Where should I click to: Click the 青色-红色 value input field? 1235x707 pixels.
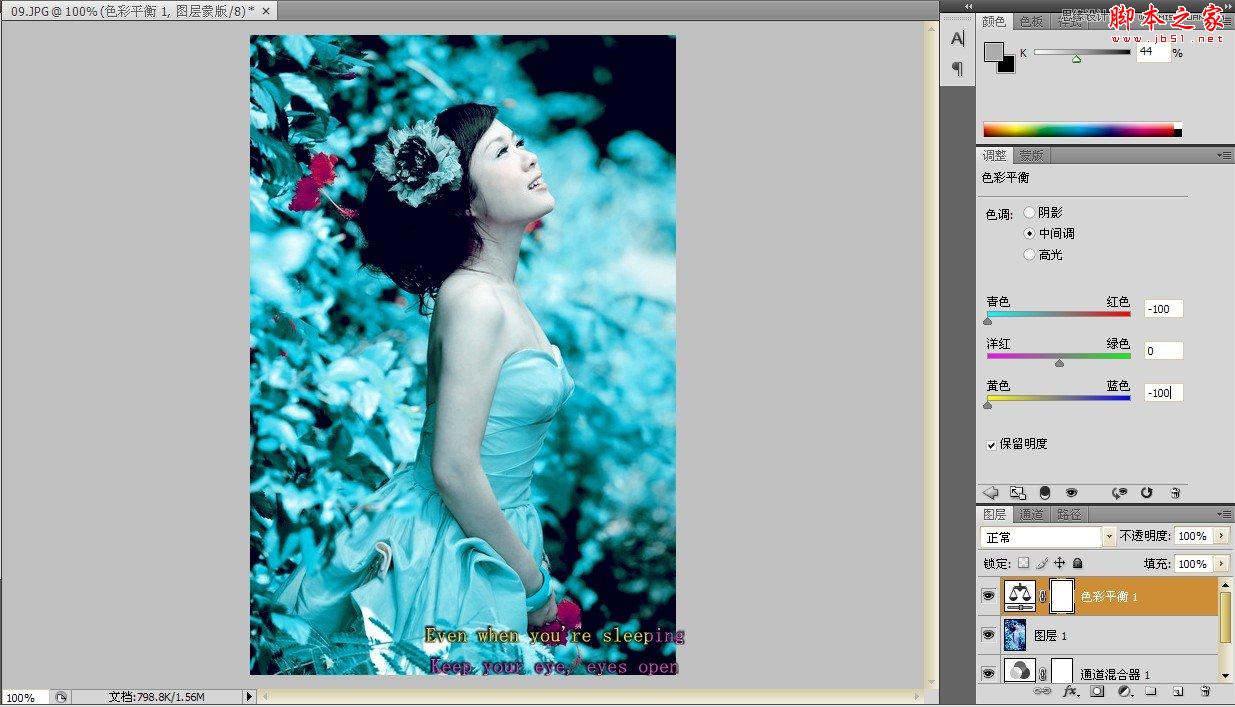[x=1162, y=309]
